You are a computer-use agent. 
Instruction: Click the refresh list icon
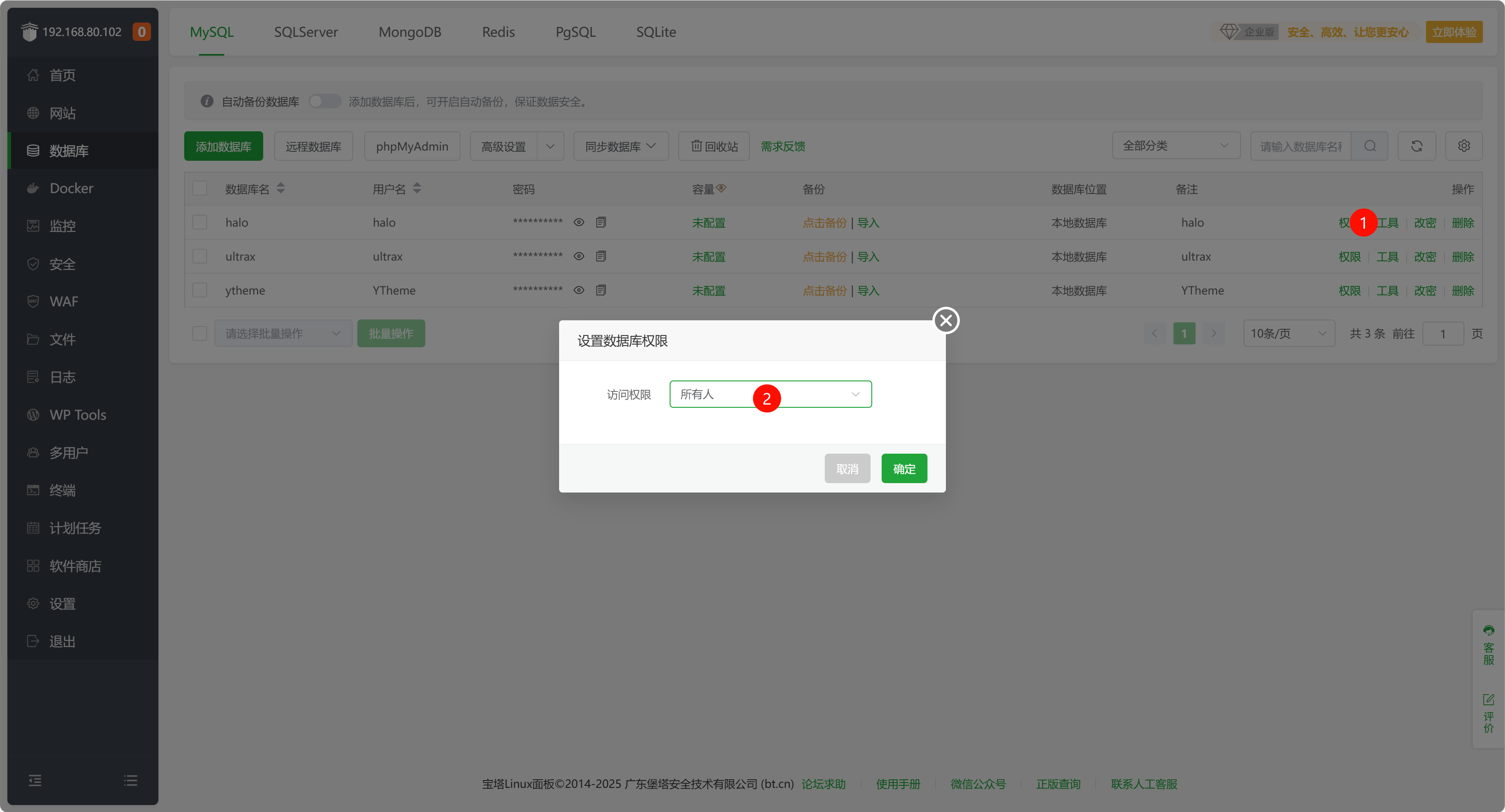pos(1416,146)
